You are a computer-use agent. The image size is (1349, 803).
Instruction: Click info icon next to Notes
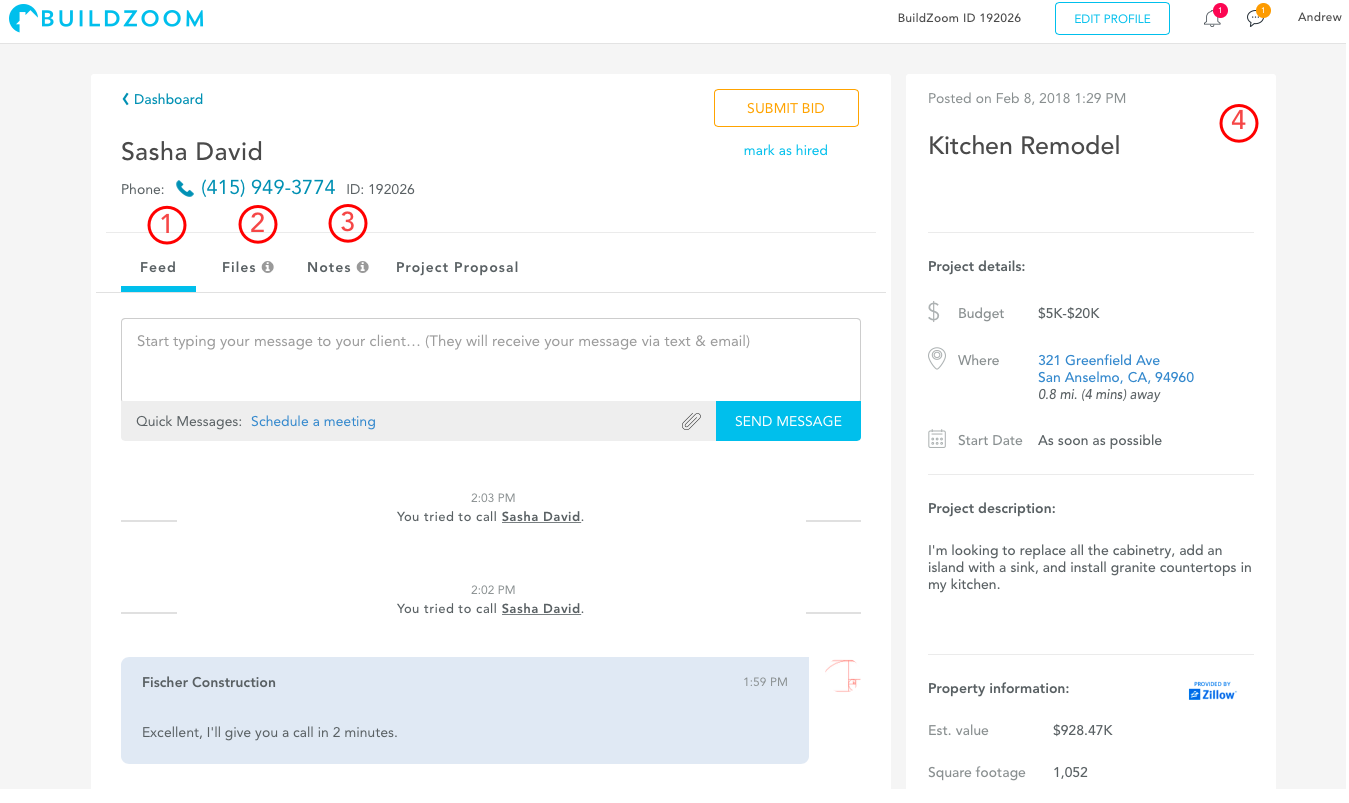(x=363, y=267)
